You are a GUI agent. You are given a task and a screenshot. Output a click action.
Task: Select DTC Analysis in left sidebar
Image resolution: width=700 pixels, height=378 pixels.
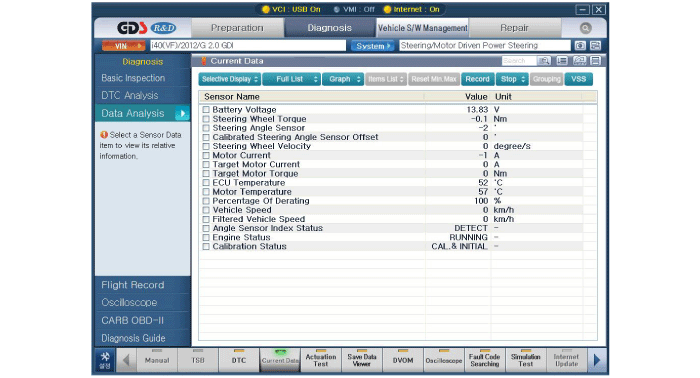tap(129, 96)
